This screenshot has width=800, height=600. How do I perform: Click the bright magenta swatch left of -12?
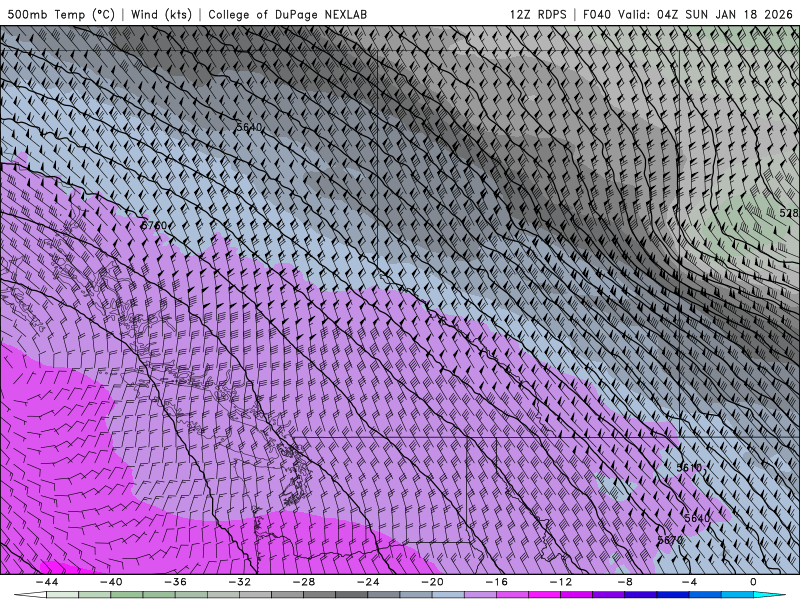(545, 595)
